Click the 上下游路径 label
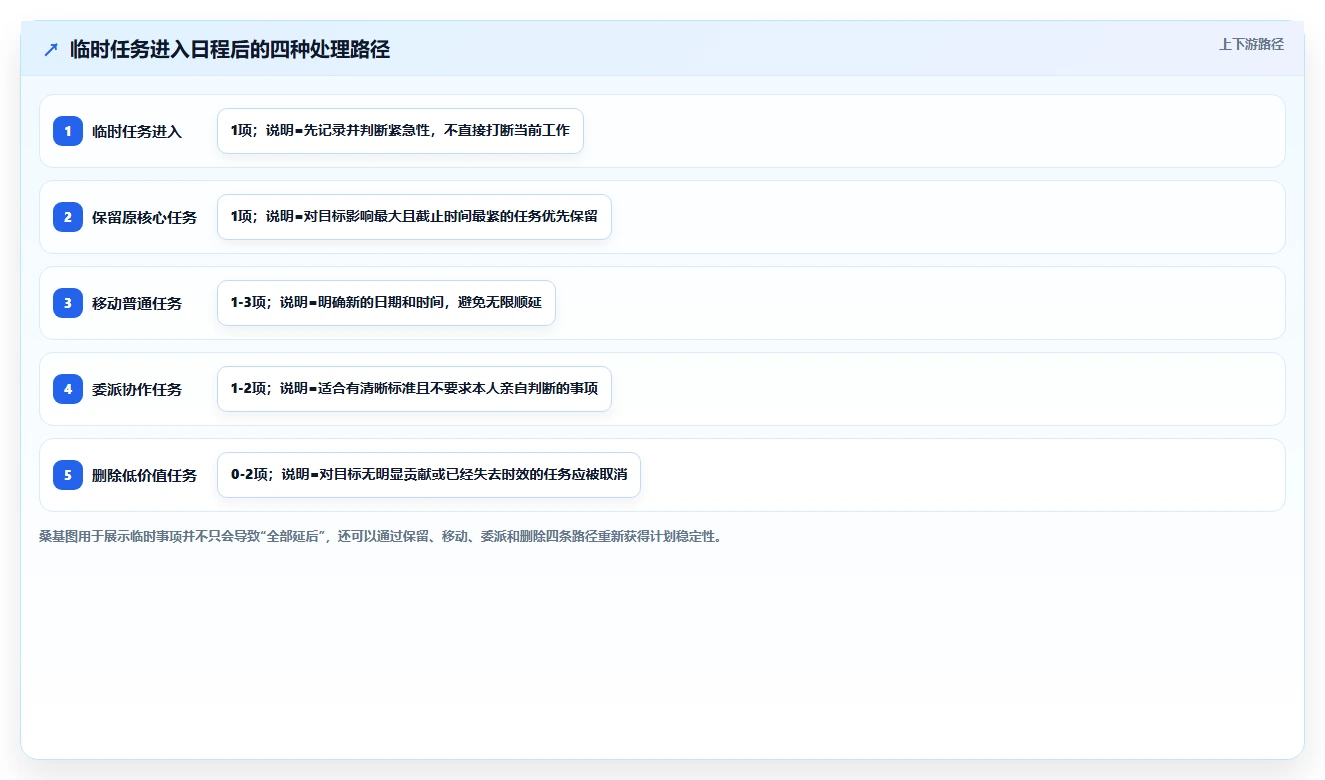 [1251, 44]
